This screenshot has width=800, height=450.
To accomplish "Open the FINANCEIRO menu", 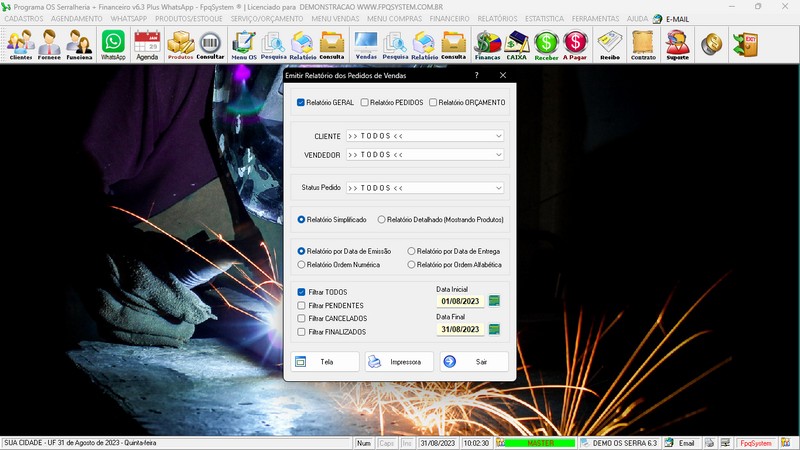I will pyautogui.click(x=450, y=18).
